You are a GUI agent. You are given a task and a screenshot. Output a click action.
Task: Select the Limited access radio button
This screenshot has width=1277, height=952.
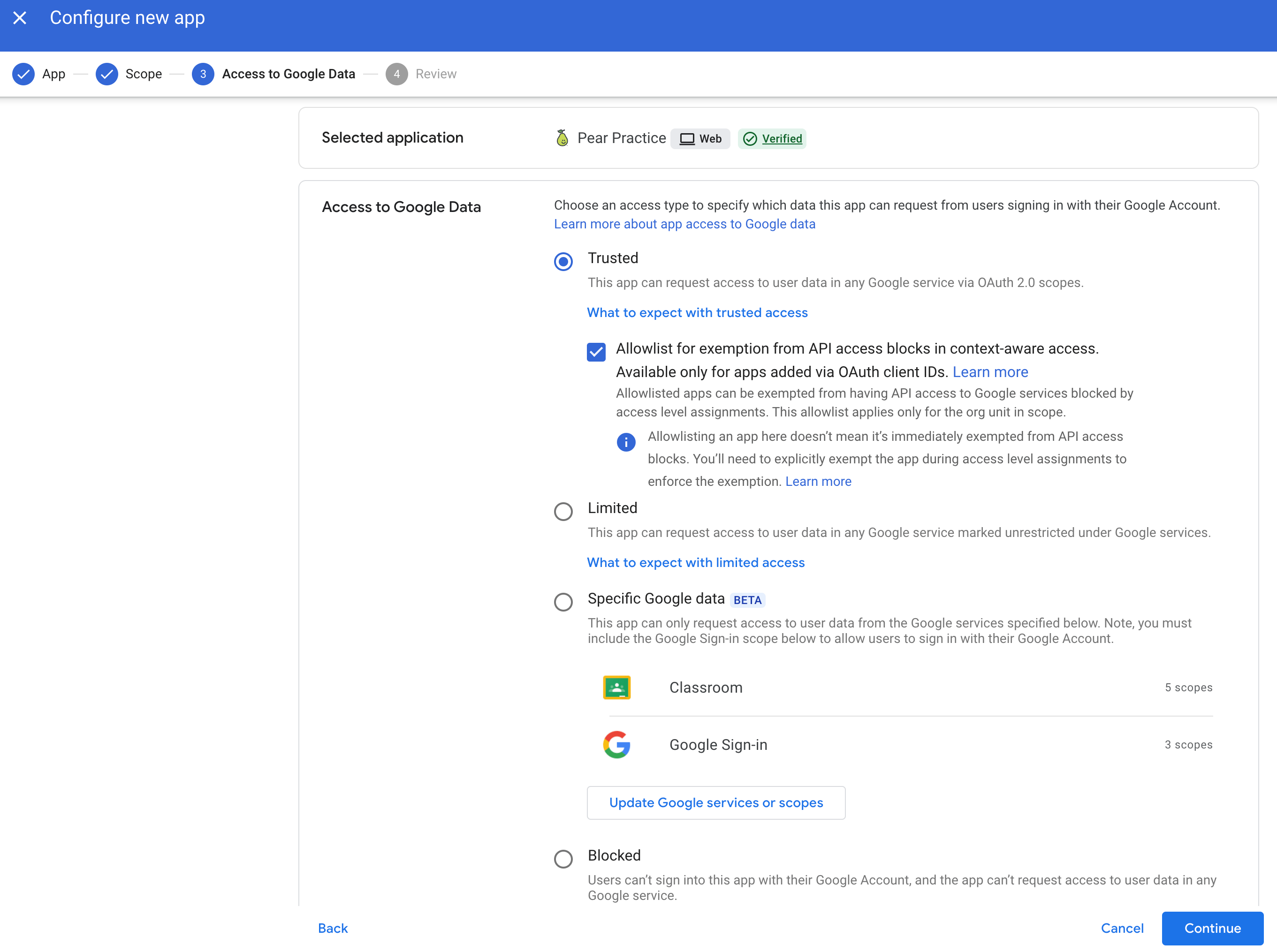tap(563, 512)
